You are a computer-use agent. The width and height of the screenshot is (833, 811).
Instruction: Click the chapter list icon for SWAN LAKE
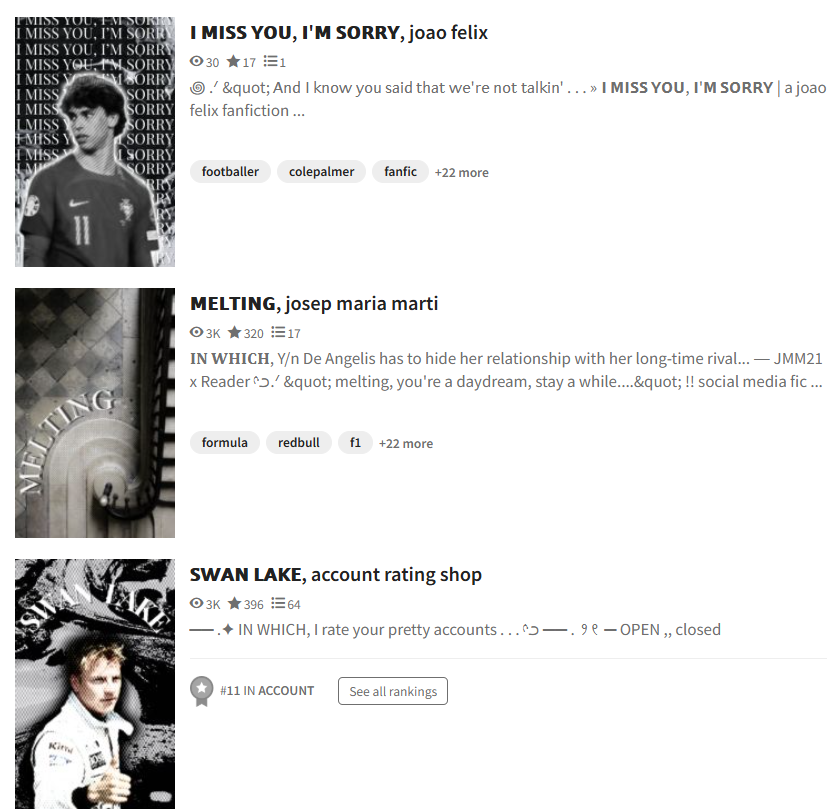click(278, 603)
